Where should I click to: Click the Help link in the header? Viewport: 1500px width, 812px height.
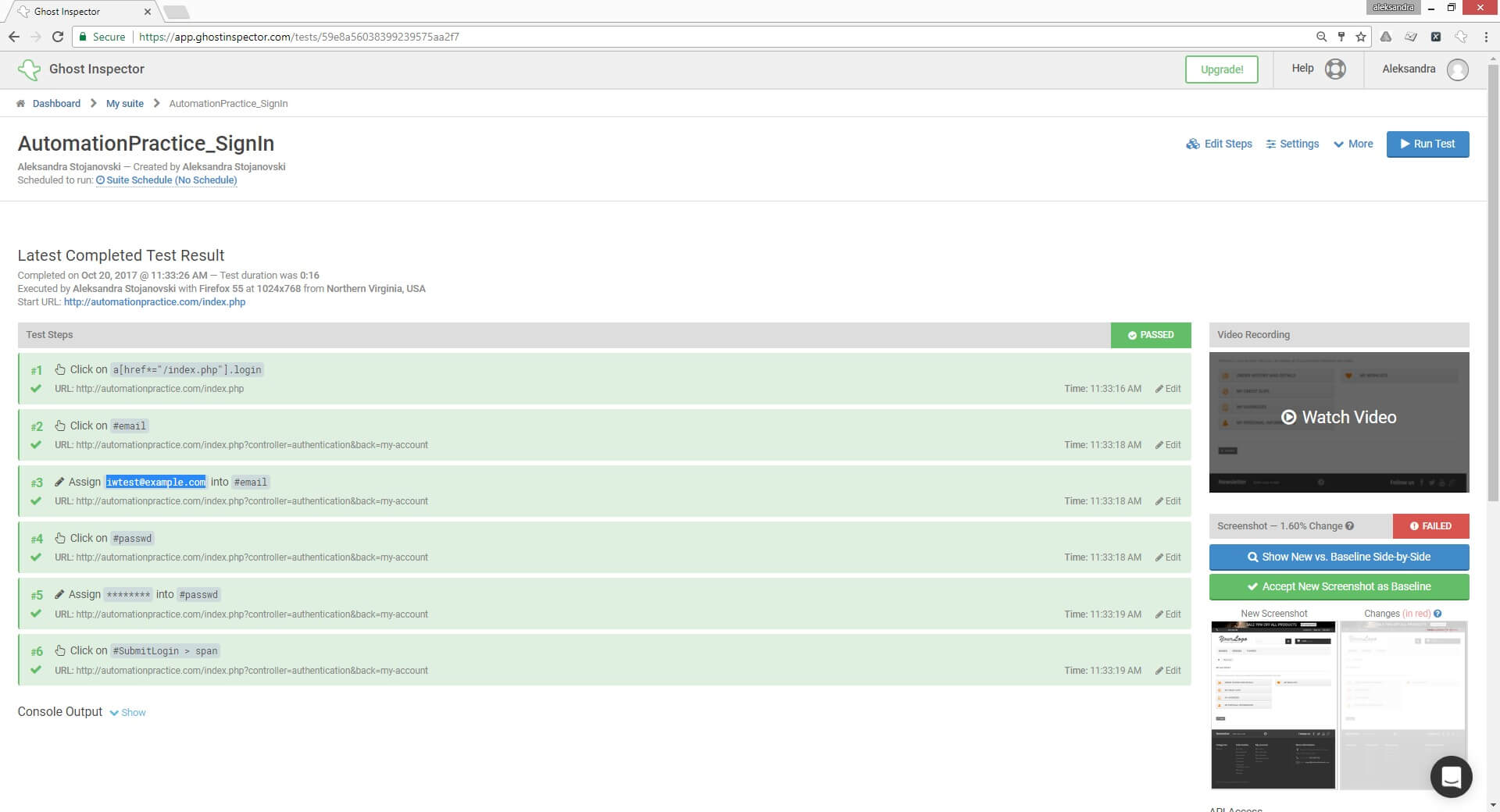[1302, 69]
